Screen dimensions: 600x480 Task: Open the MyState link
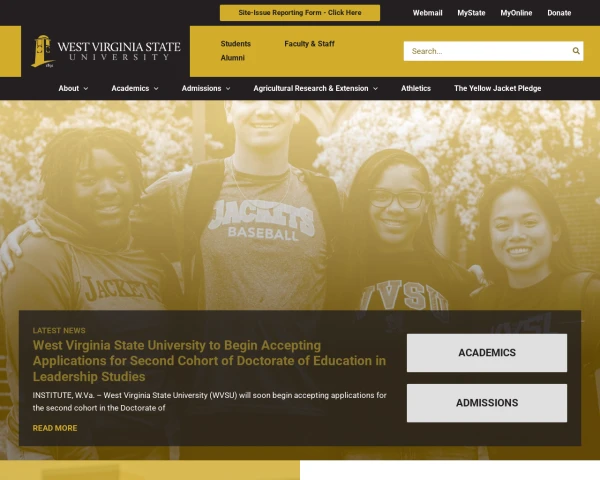pos(471,13)
